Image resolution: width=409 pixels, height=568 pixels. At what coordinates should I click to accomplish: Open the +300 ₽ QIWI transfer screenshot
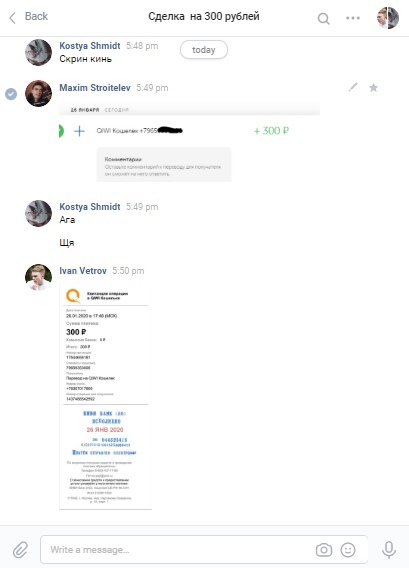pyautogui.click(x=189, y=143)
